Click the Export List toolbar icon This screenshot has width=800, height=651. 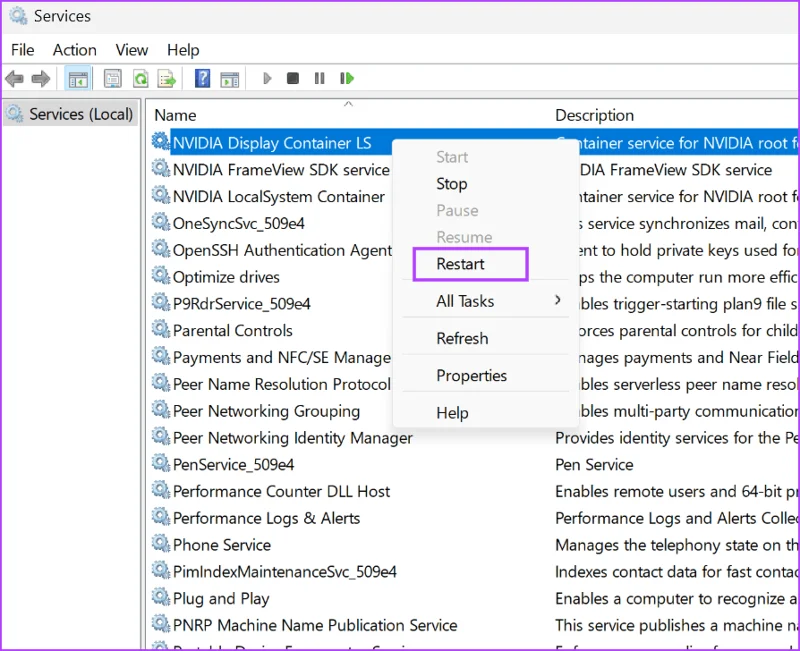coord(166,79)
